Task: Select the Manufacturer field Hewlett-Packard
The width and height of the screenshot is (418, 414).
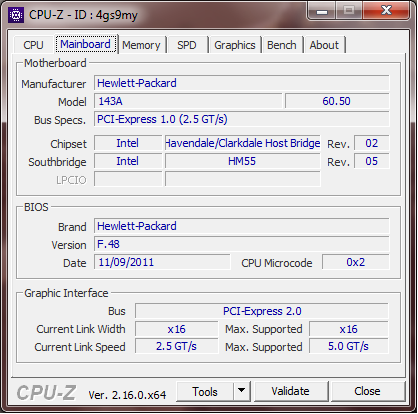Action: tap(241, 83)
